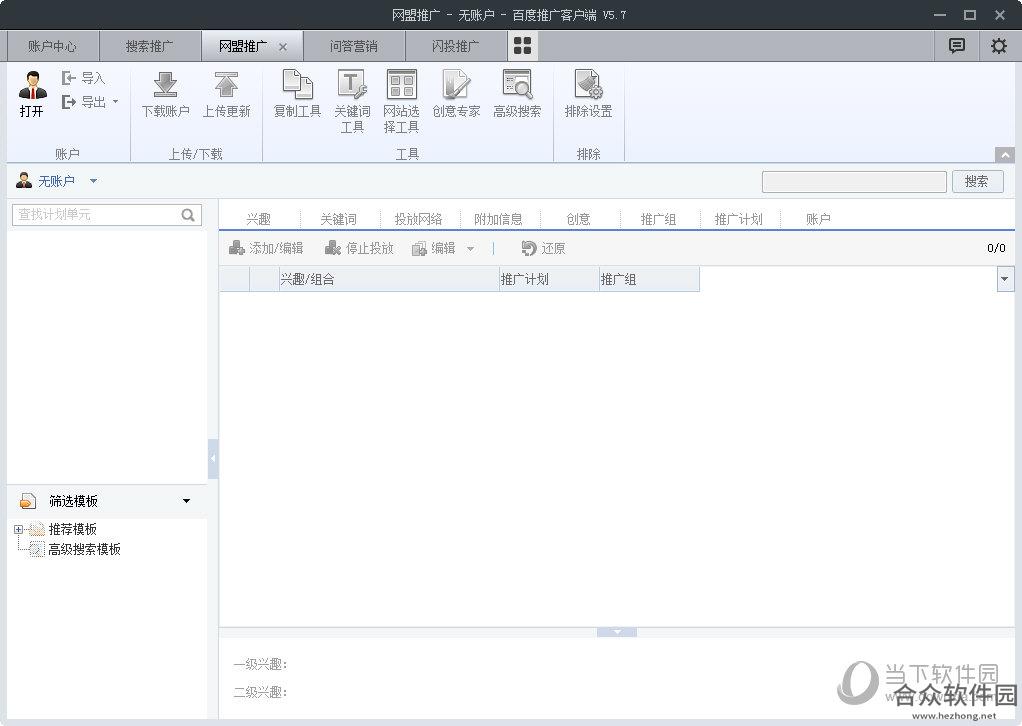
Task: Open the 编辑 dropdown arrow
Action: coord(471,249)
